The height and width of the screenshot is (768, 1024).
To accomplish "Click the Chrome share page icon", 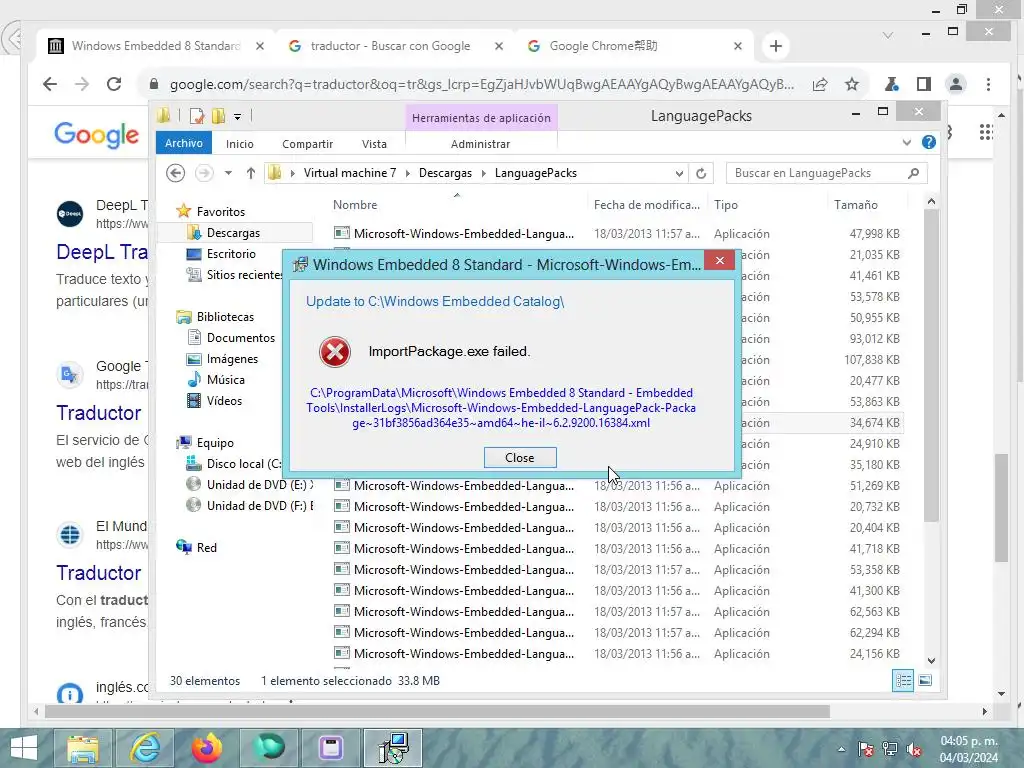I will pyautogui.click(x=820, y=84).
